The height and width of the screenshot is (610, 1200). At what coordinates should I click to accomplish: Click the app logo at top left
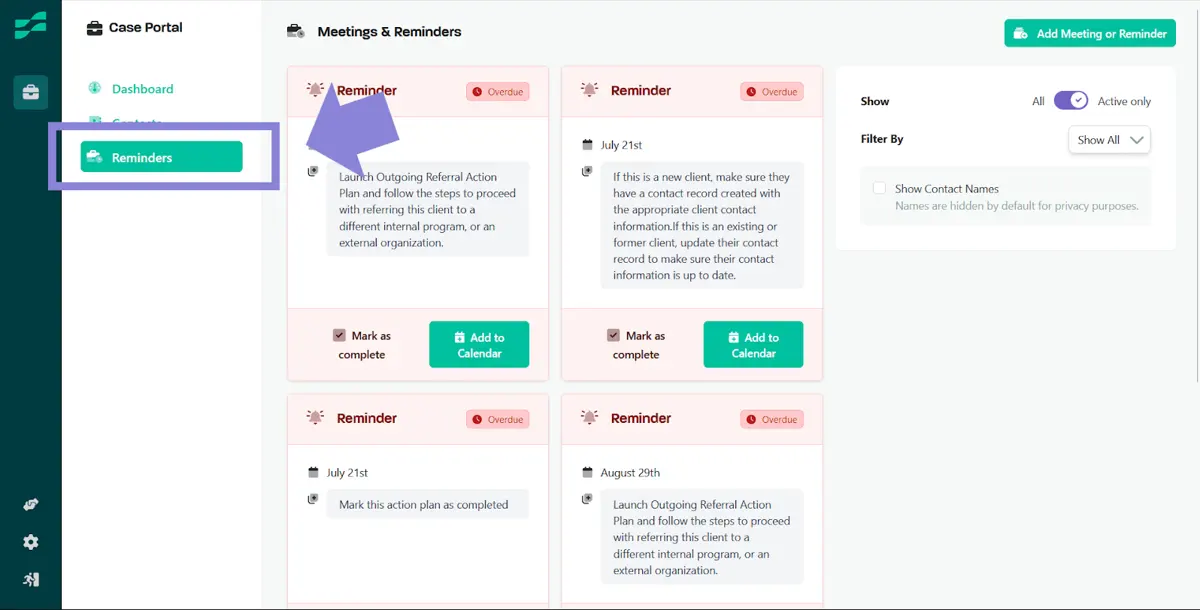click(30, 25)
